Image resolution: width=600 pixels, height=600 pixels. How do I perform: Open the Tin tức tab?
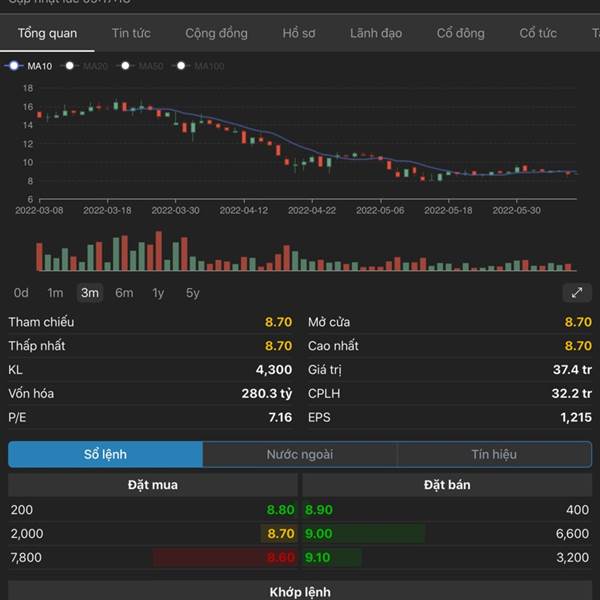coord(131,33)
